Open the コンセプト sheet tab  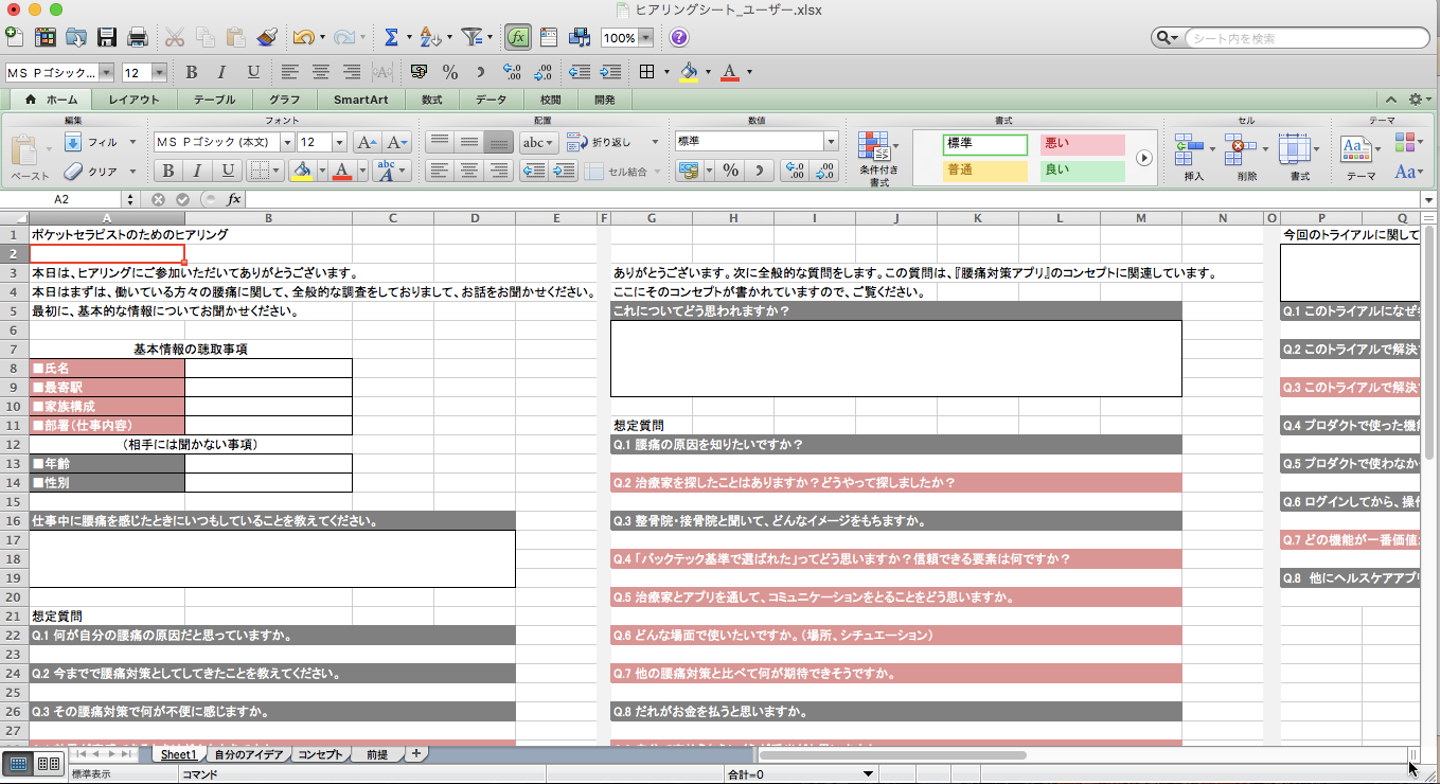320,755
